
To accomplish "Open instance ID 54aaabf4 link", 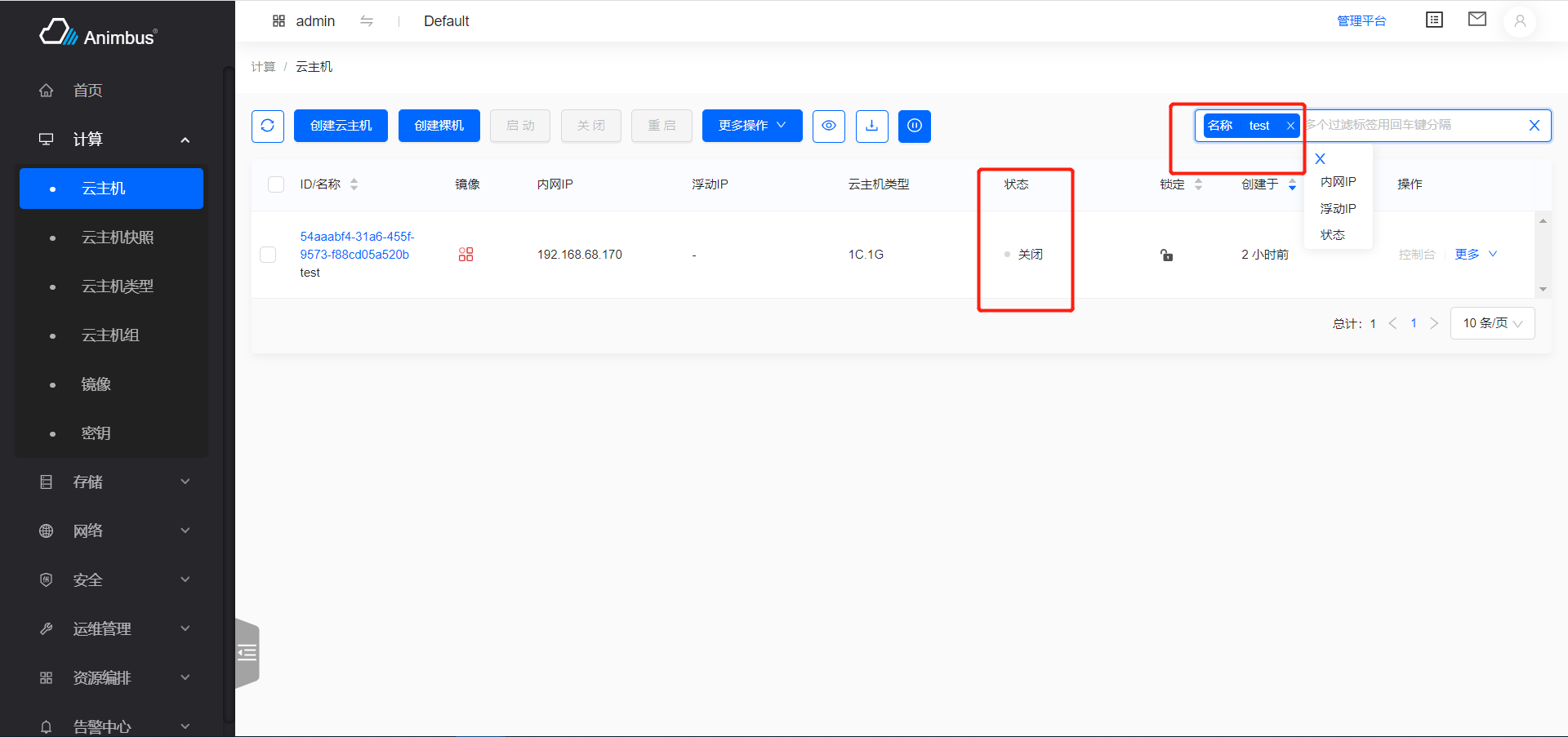I will 358,246.
